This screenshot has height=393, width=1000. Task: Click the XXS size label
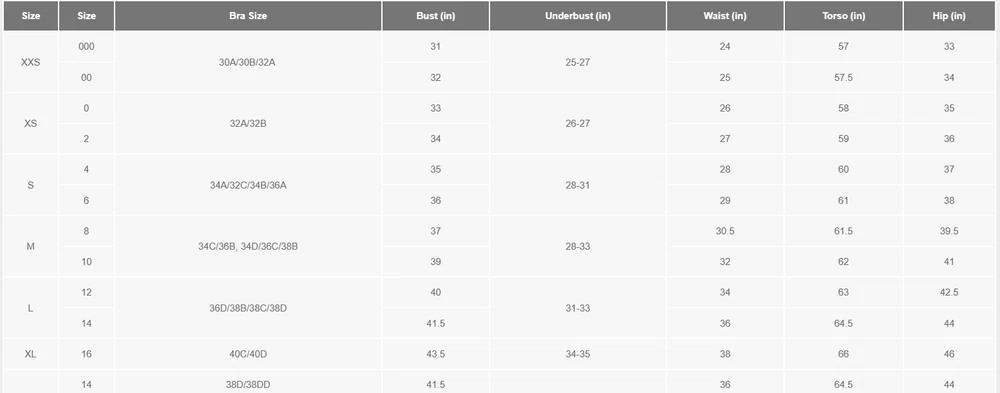click(31, 63)
